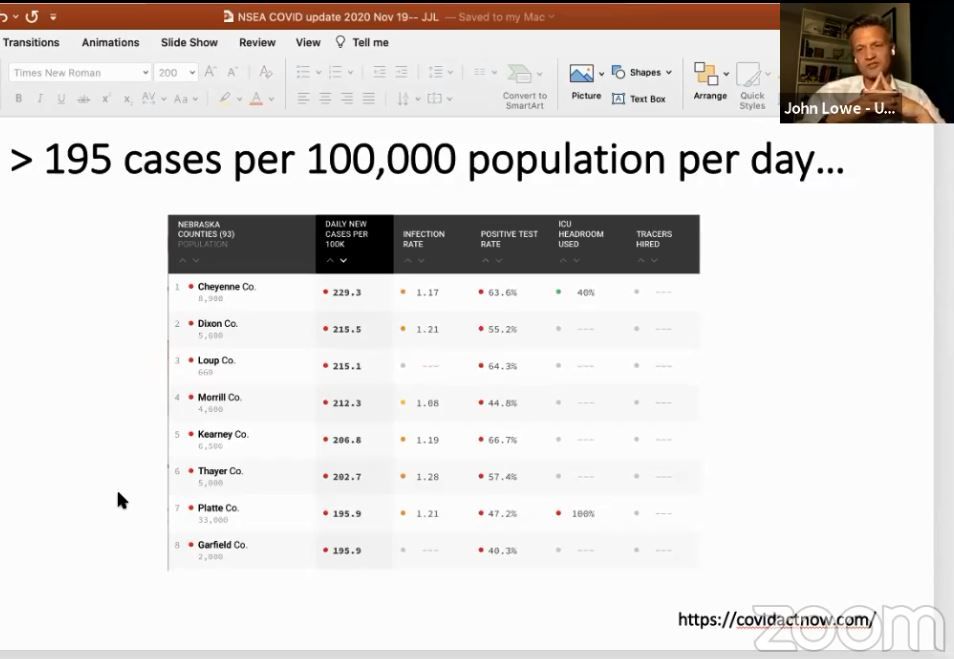
Task: Toggle underline formatting
Action: point(61,99)
